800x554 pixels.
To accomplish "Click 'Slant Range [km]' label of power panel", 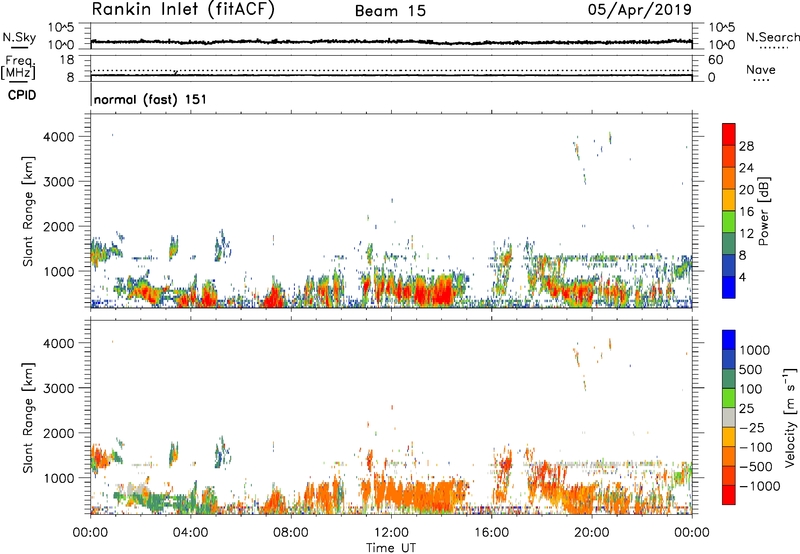I will tap(28, 211).
